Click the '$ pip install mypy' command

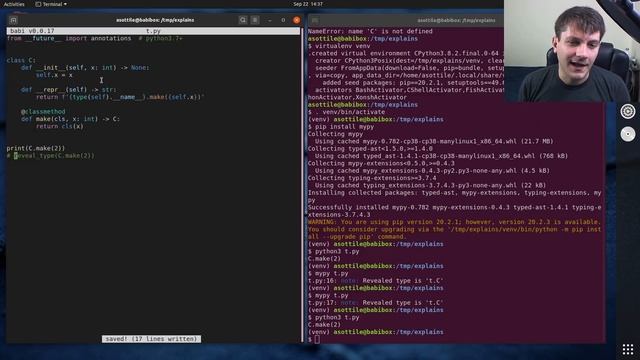tap(341, 127)
